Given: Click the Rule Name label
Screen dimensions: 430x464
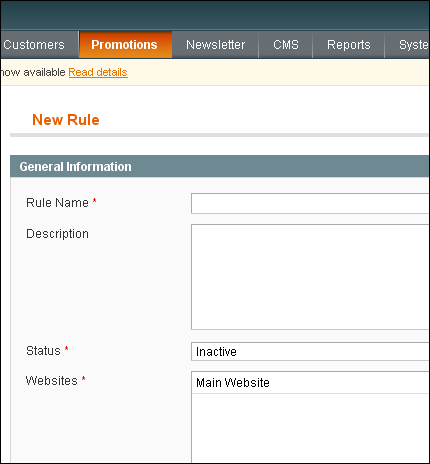Looking at the screenshot, I should [57, 203].
